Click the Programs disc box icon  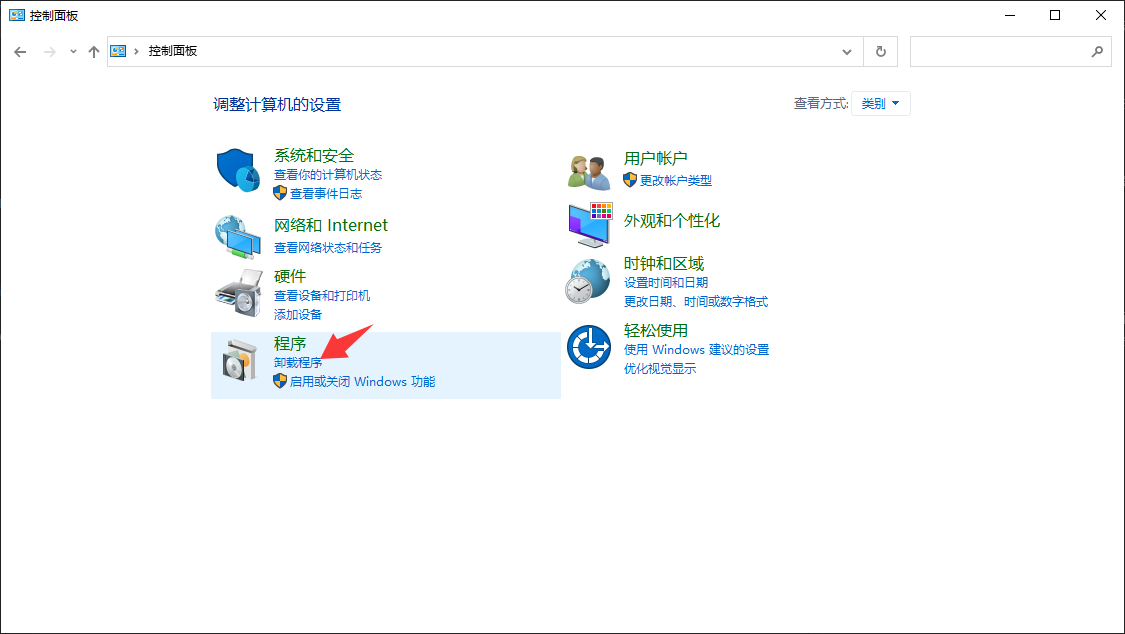238,360
